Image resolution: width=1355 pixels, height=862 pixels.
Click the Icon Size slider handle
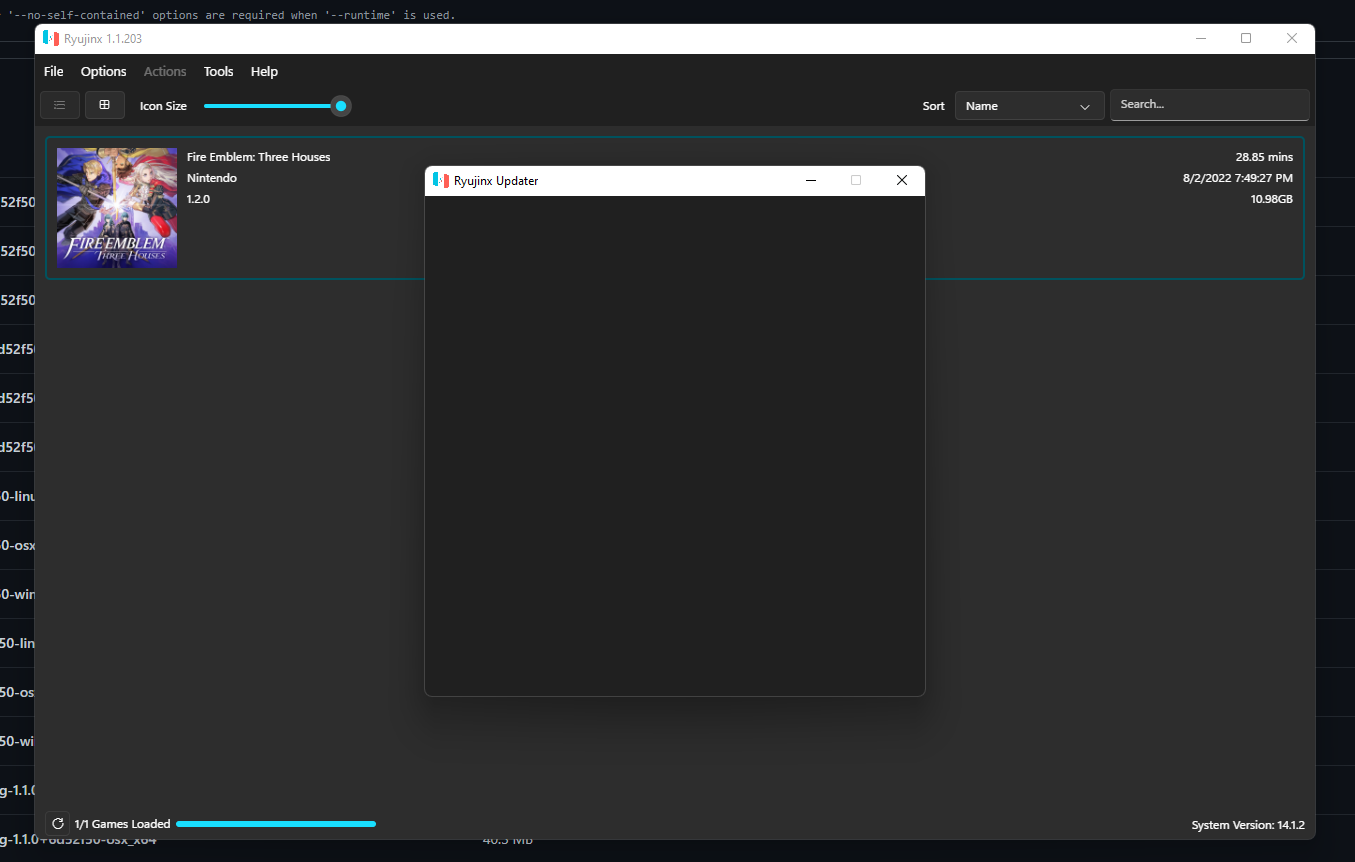tap(341, 106)
